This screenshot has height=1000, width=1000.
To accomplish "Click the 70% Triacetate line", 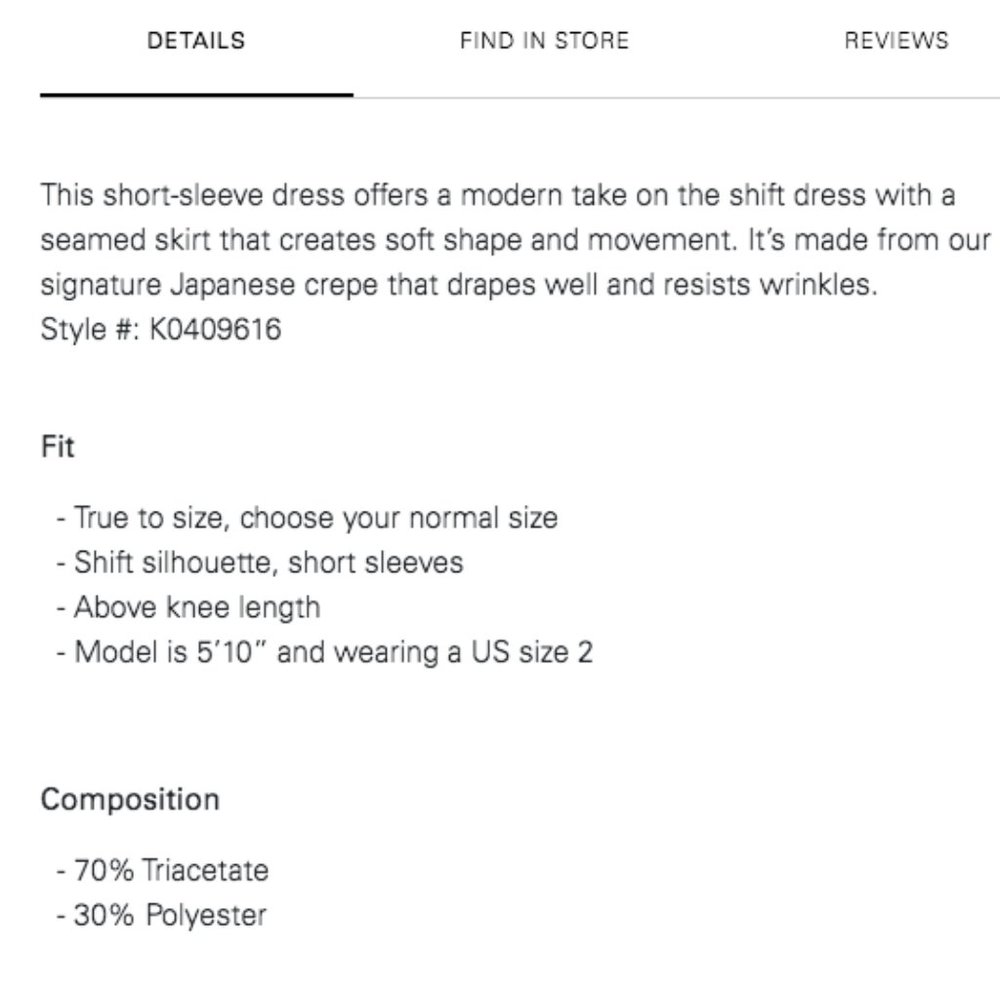I will 163,871.
